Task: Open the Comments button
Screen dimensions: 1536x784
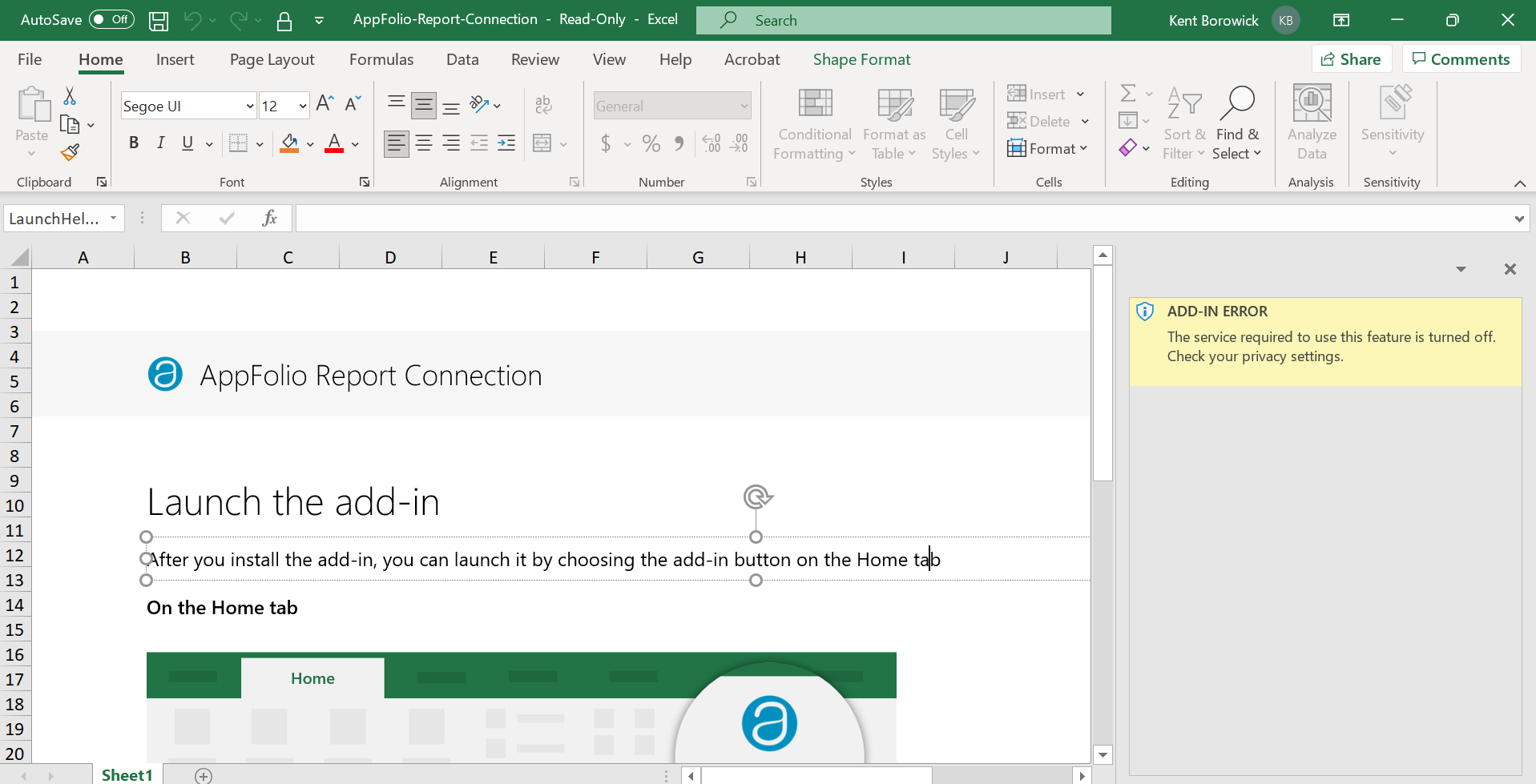Action: (1461, 59)
